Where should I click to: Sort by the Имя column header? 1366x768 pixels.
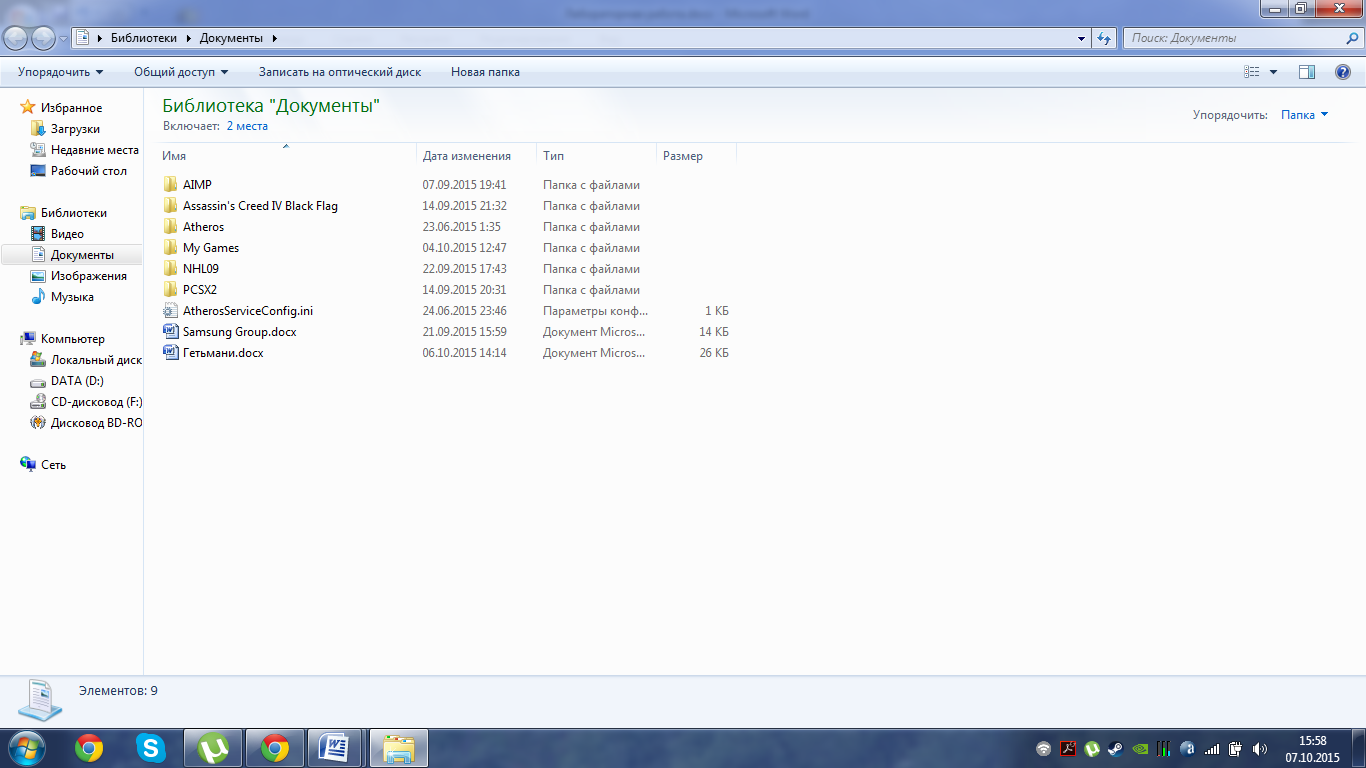coord(288,156)
